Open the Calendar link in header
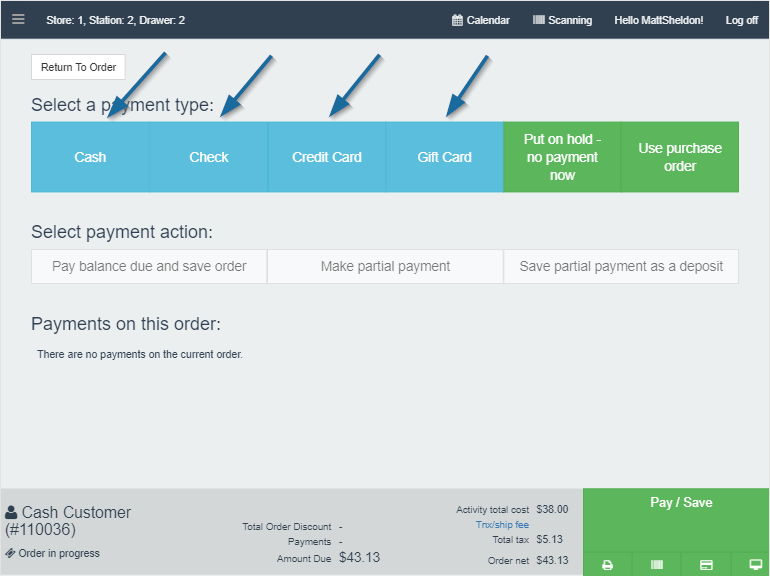Image resolution: width=770 pixels, height=576 pixels. [481, 20]
